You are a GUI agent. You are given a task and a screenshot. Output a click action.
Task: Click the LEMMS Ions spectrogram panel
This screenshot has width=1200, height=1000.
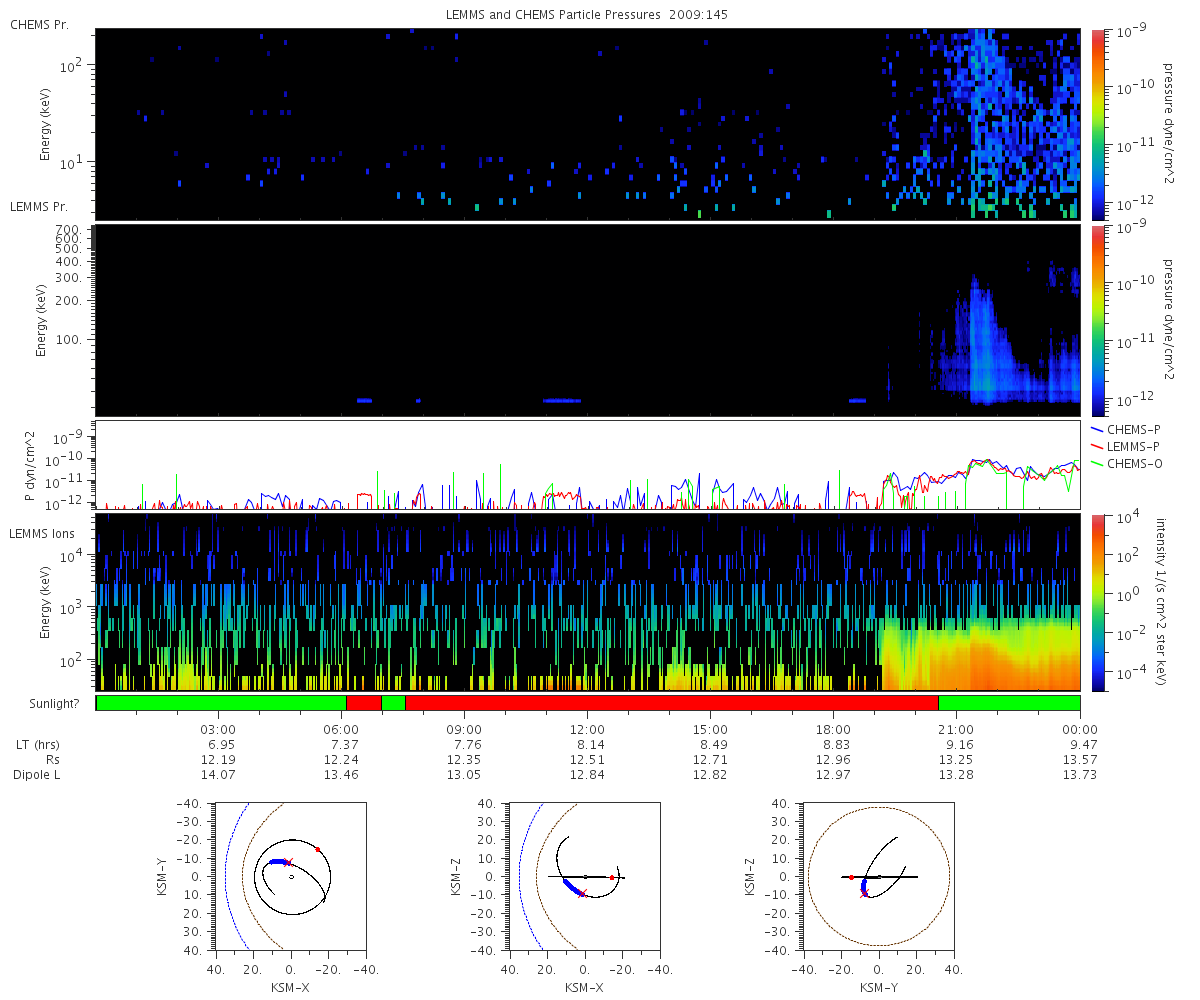(588, 602)
